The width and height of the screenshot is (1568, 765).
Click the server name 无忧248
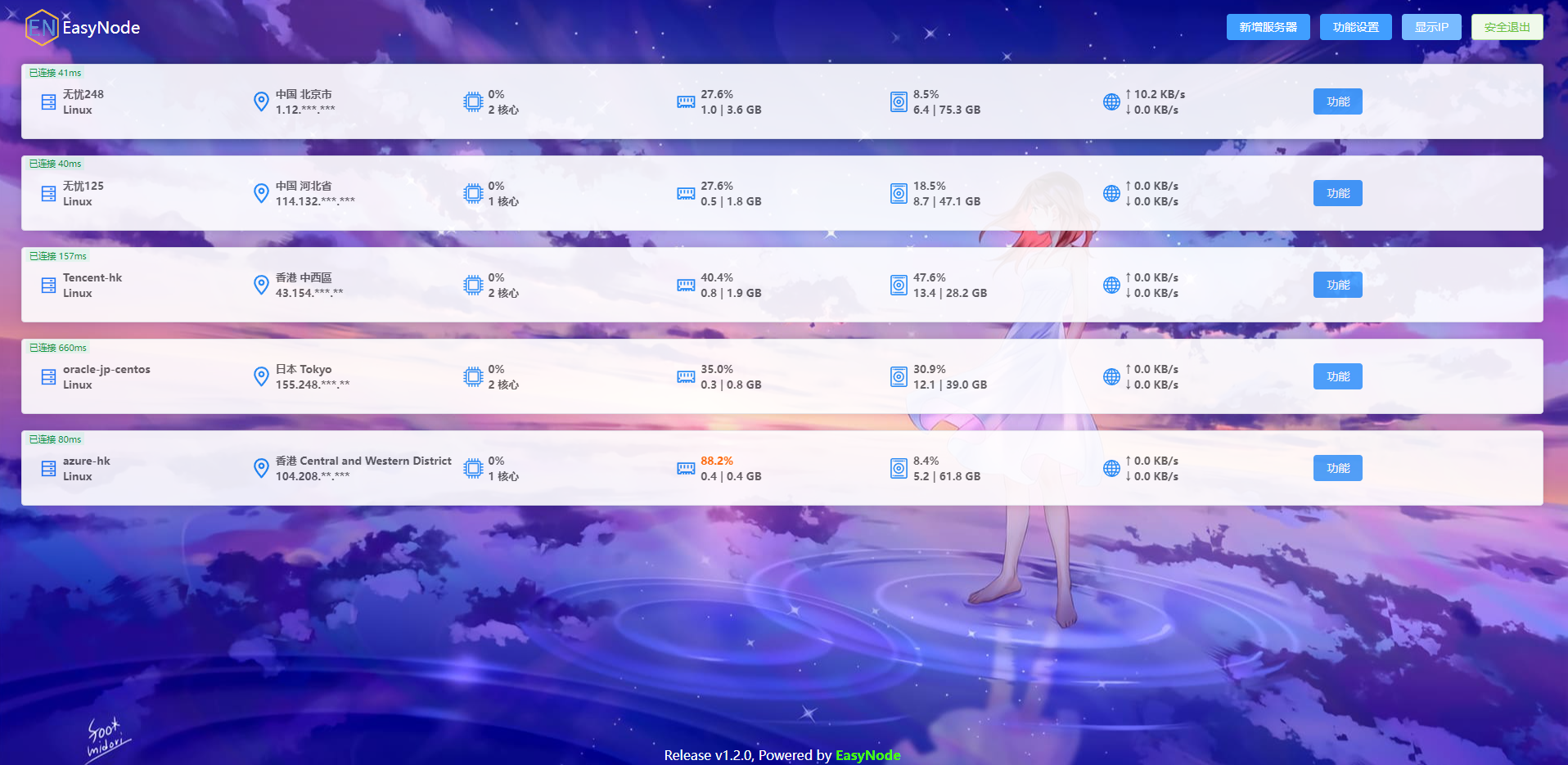[83, 94]
